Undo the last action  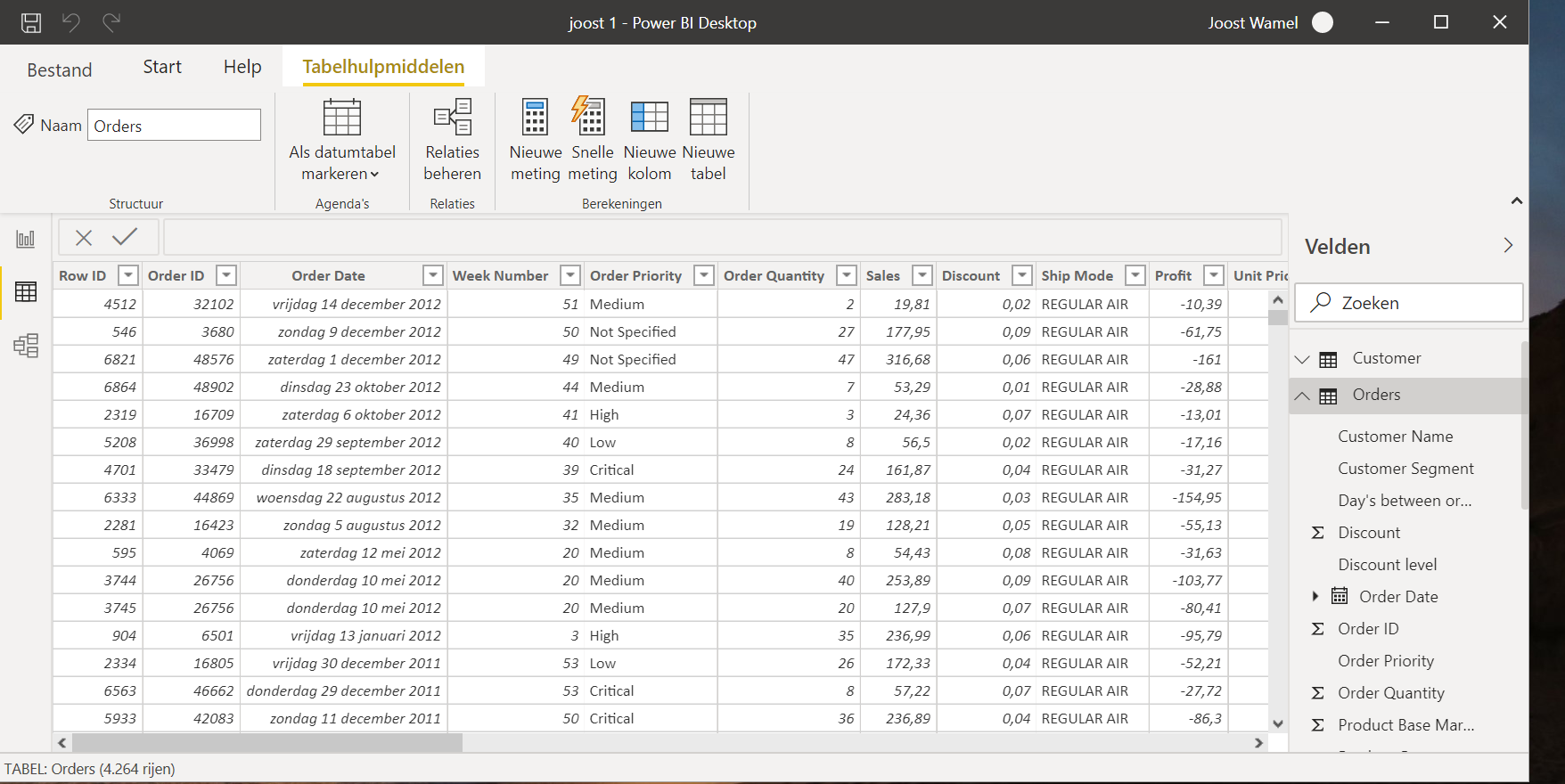[71, 22]
